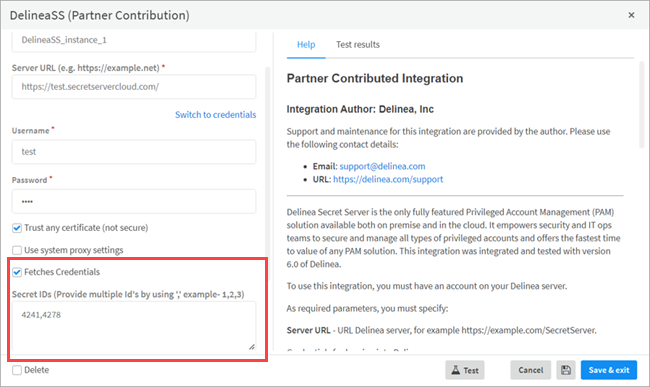Image resolution: width=650 pixels, height=387 pixels.
Task: Click the Test button
Action: click(x=465, y=370)
